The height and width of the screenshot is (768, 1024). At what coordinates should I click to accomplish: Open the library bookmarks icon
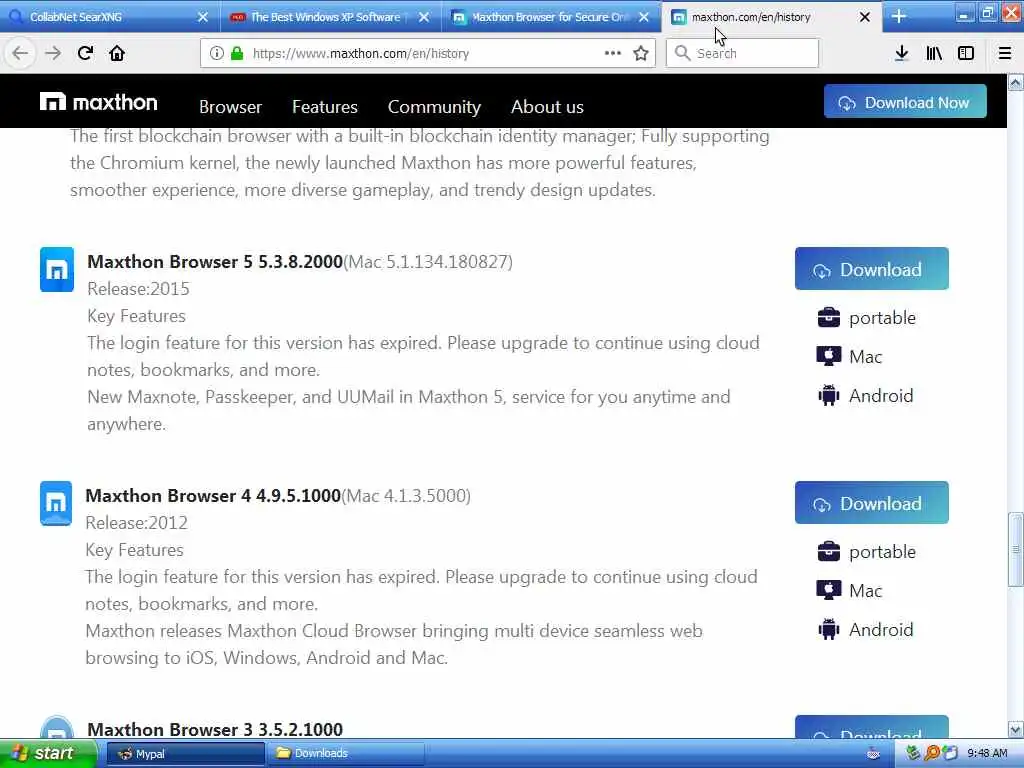tap(934, 53)
